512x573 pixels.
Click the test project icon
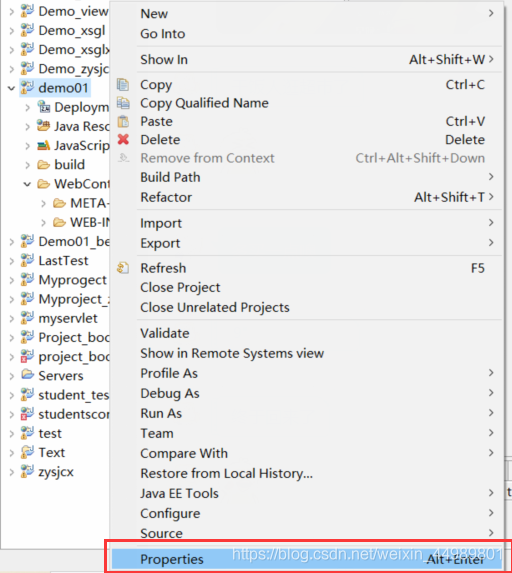27,433
